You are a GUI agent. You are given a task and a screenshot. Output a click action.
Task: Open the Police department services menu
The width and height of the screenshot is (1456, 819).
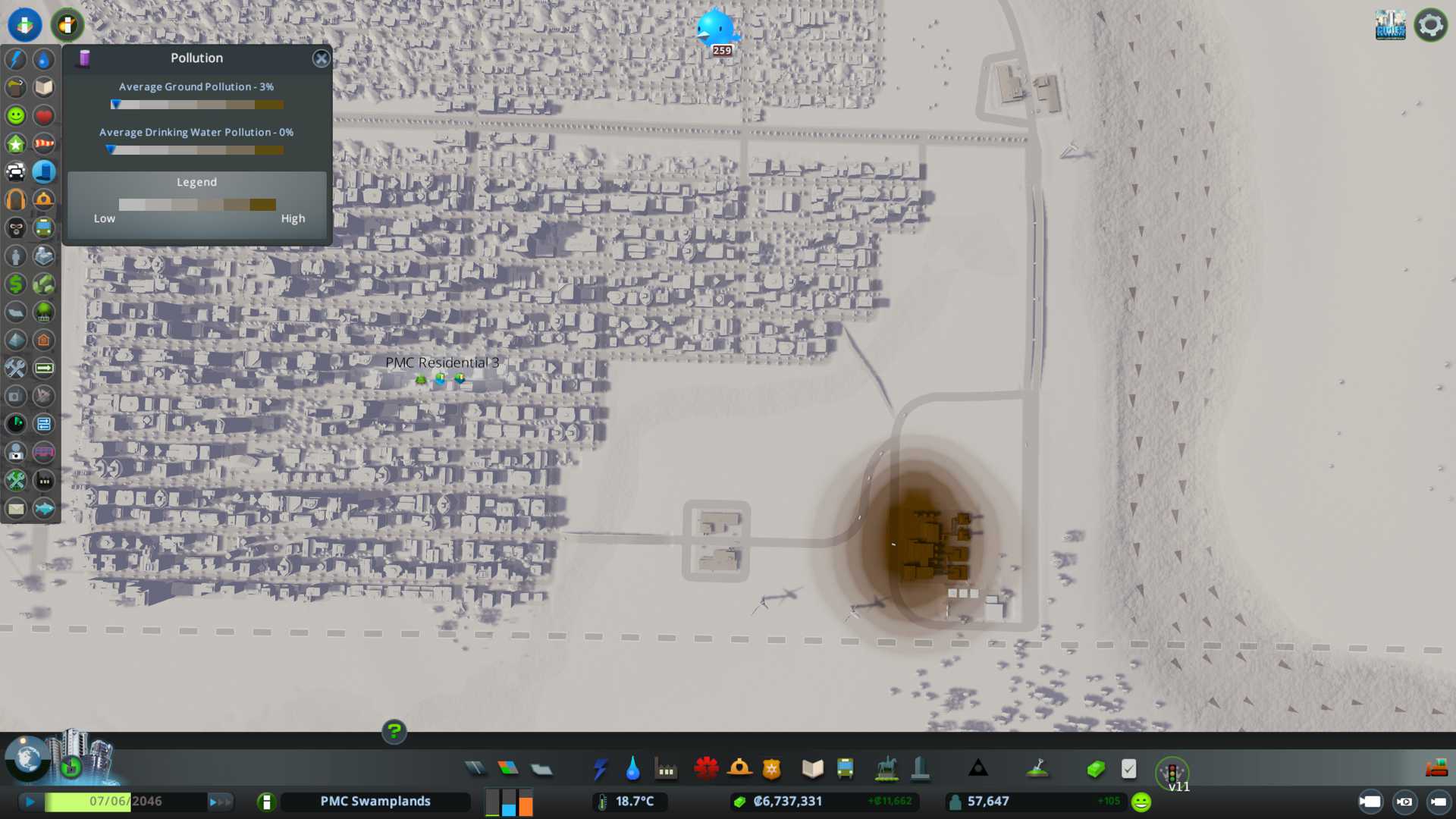771,769
